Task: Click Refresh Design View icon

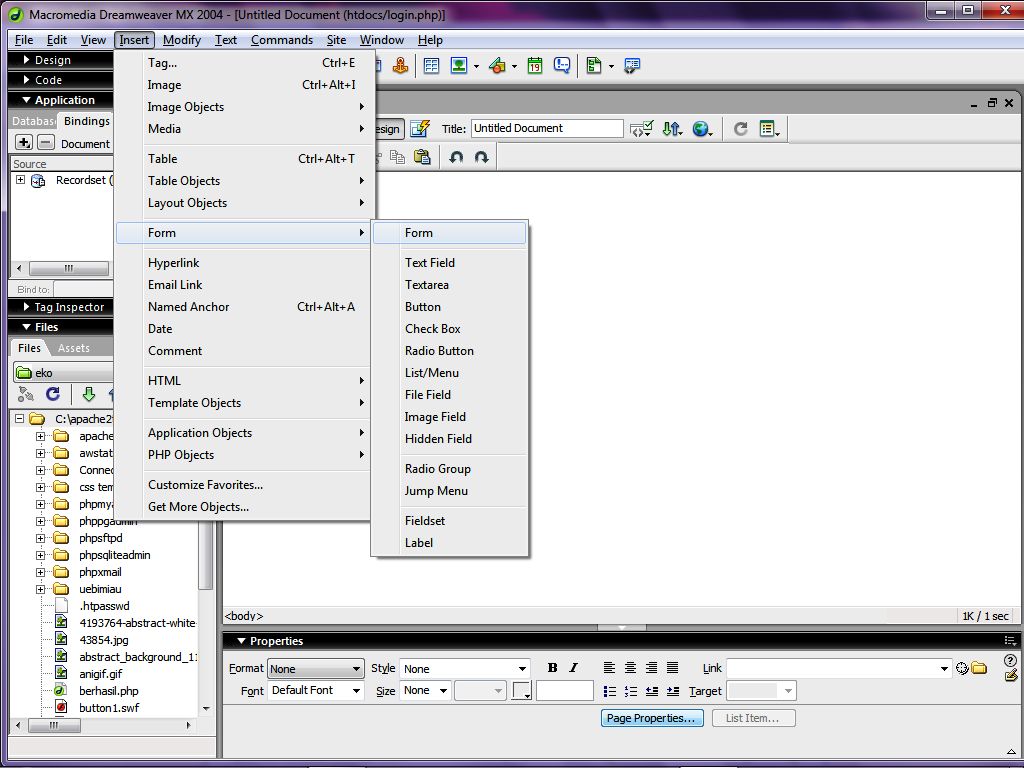Action: tap(740, 129)
